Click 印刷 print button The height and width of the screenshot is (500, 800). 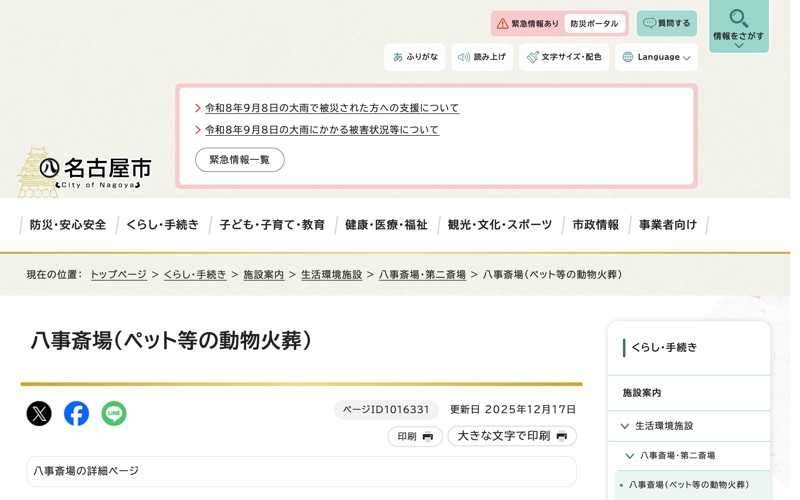coord(415,436)
